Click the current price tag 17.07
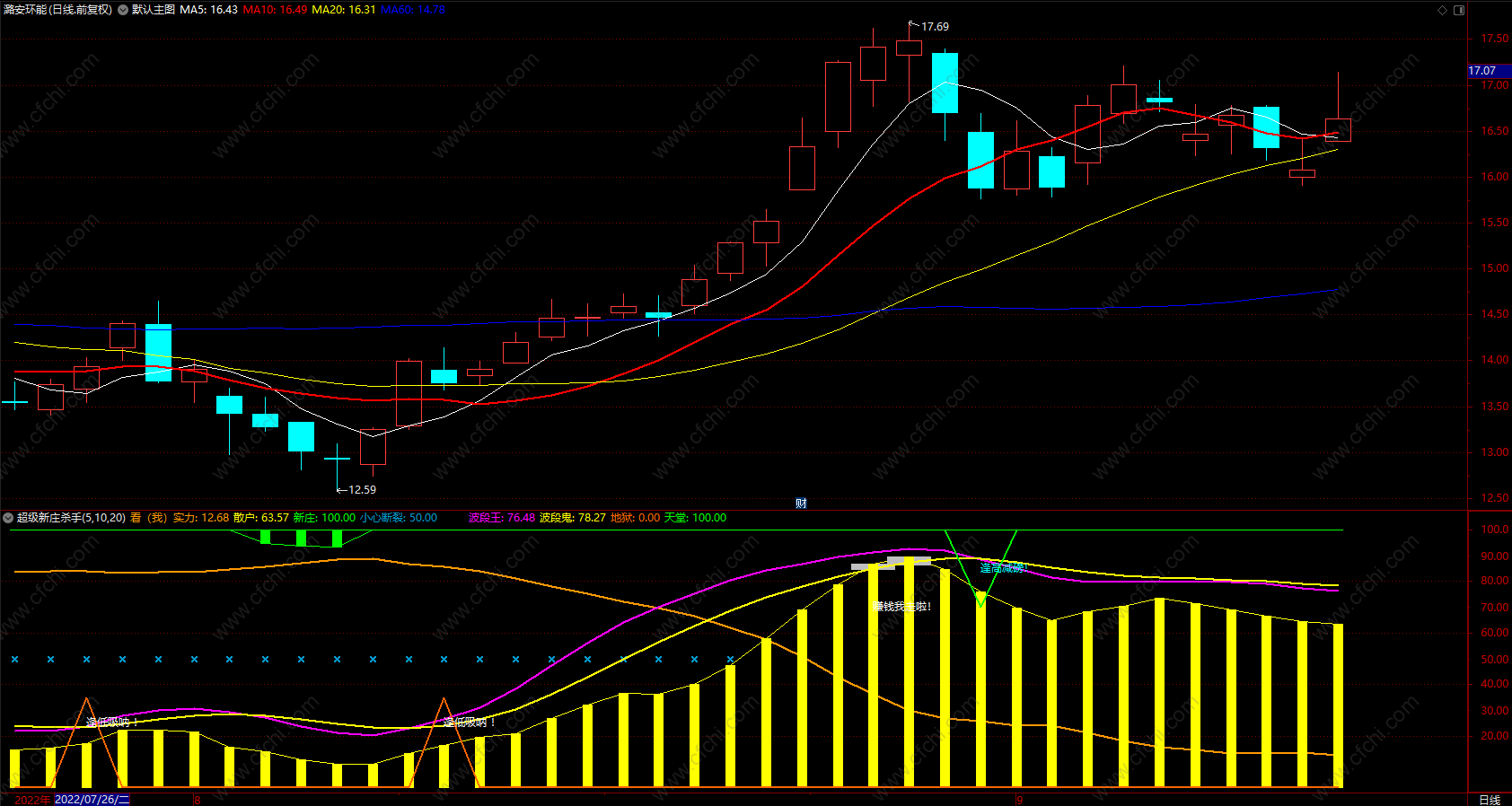The image size is (1512, 806). coord(1490,71)
